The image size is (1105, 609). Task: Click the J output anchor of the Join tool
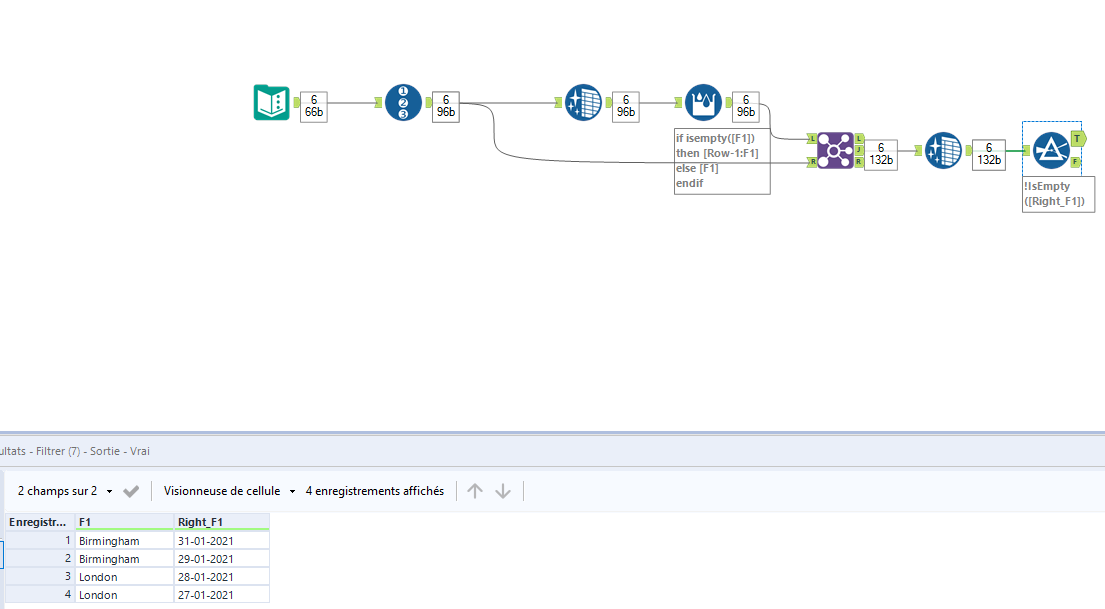(x=857, y=151)
